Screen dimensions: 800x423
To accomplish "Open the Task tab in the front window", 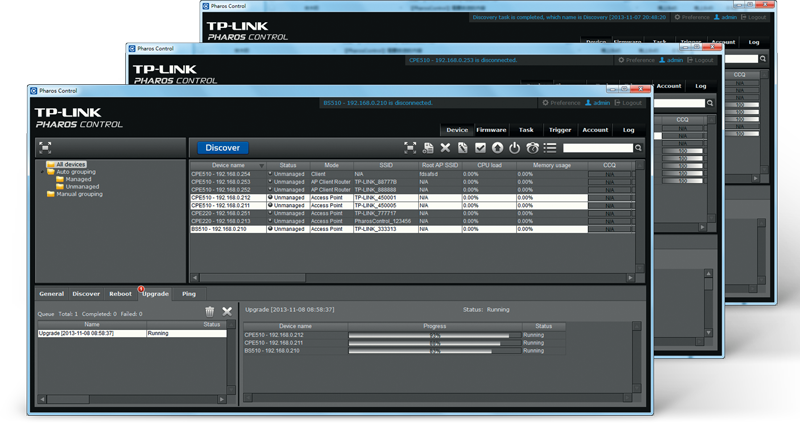I will (526, 130).
